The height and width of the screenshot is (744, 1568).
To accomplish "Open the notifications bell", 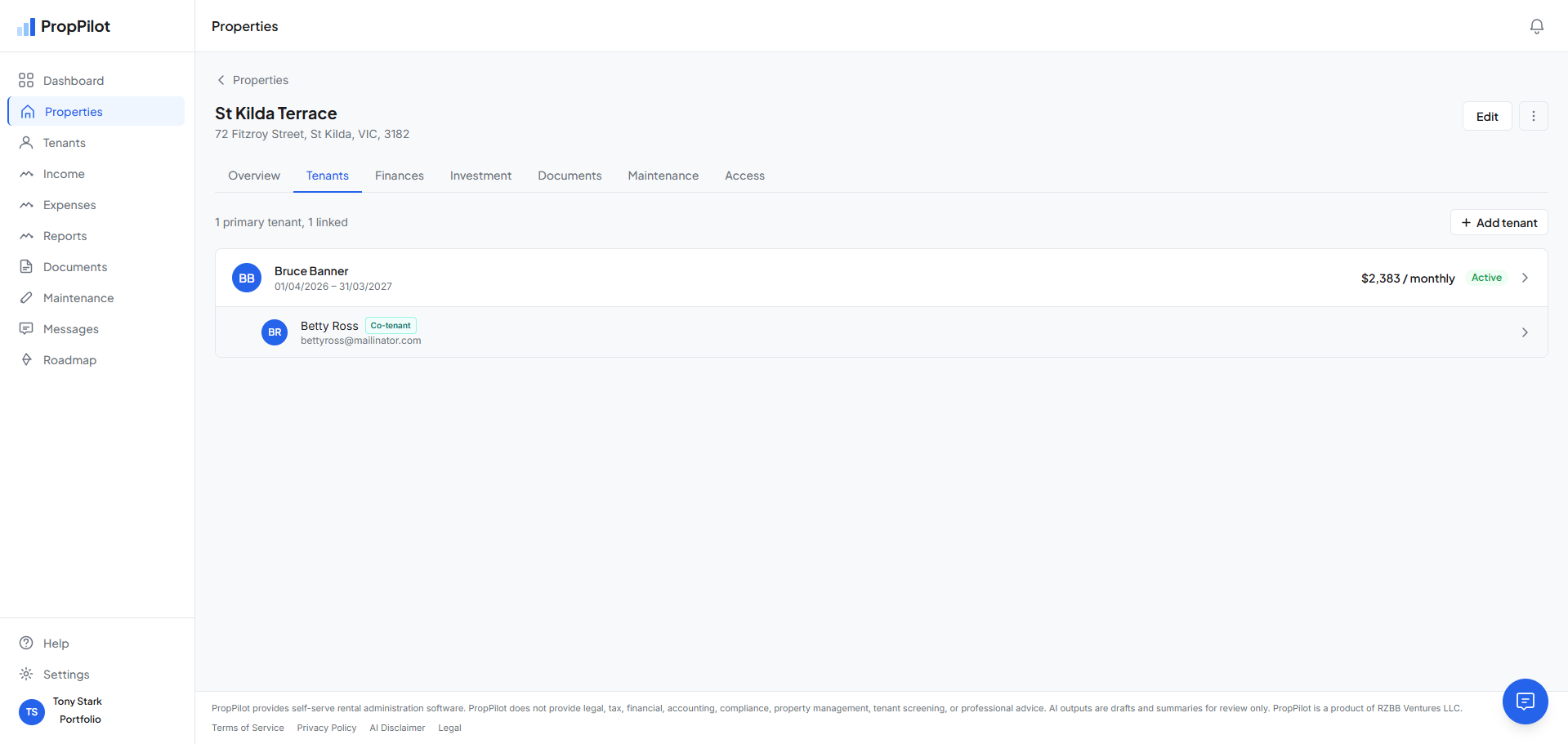I will [1536, 26].
